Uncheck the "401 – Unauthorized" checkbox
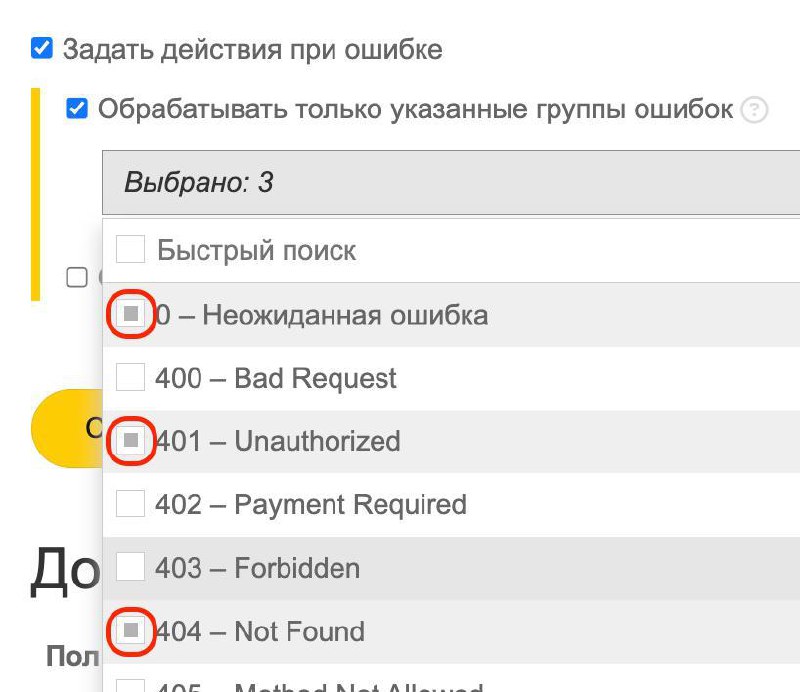The width and height of the screenshot is (800, 692). [x=131, y=440]
